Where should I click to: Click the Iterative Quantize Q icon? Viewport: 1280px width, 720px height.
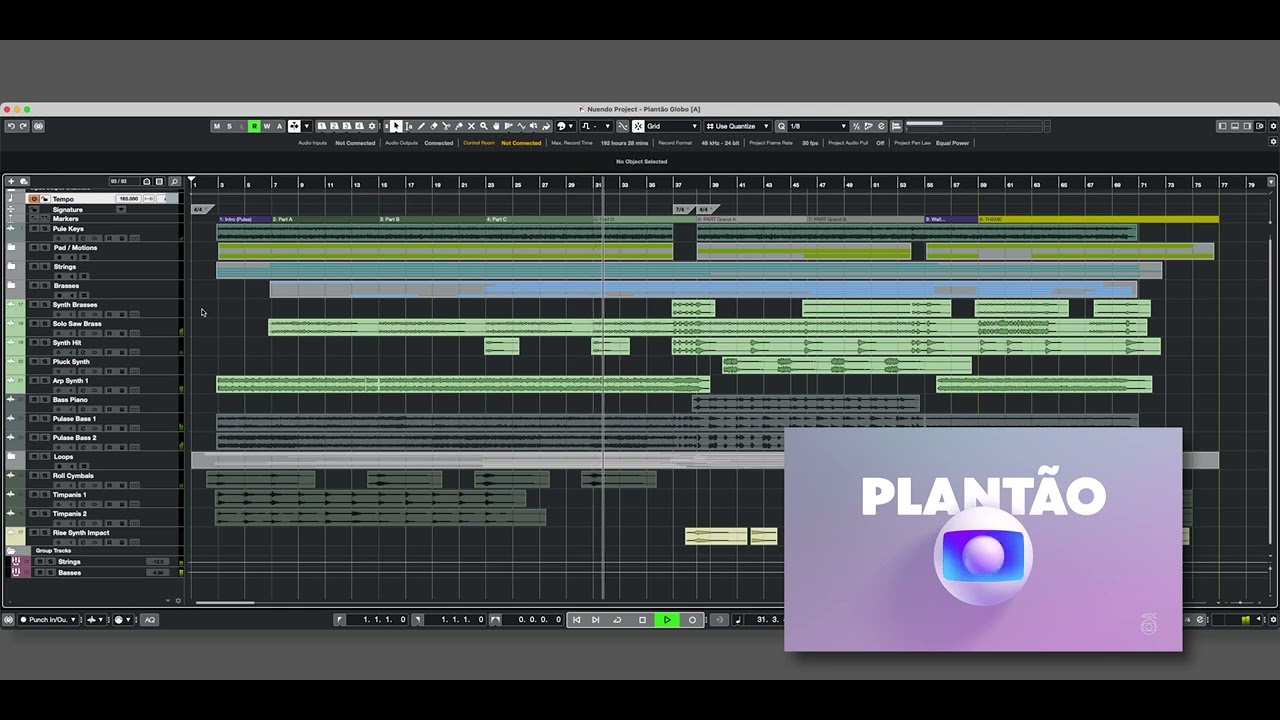tap(781, 126)
